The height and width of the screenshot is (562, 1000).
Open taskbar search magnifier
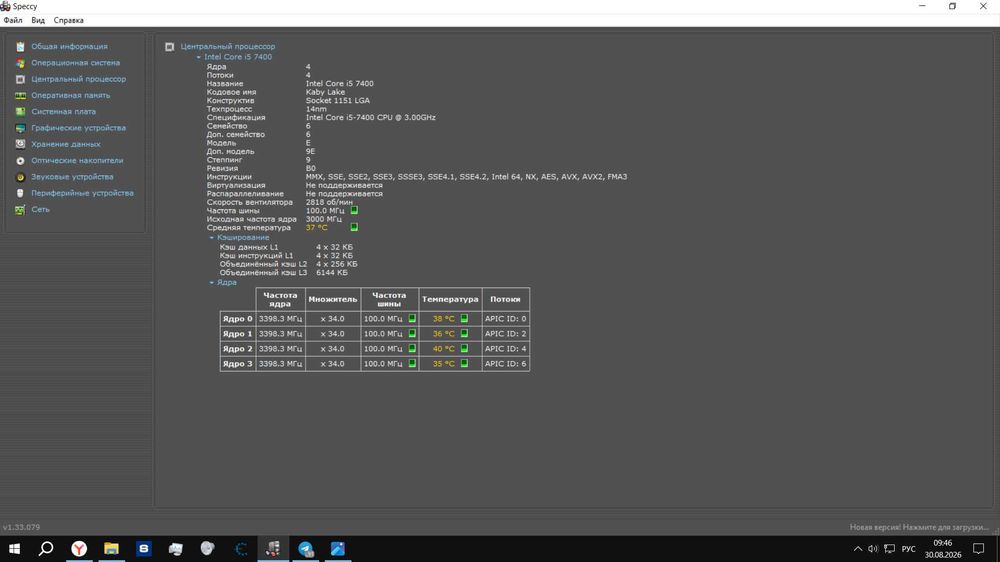pyautogui.click(x=46, y=549)
